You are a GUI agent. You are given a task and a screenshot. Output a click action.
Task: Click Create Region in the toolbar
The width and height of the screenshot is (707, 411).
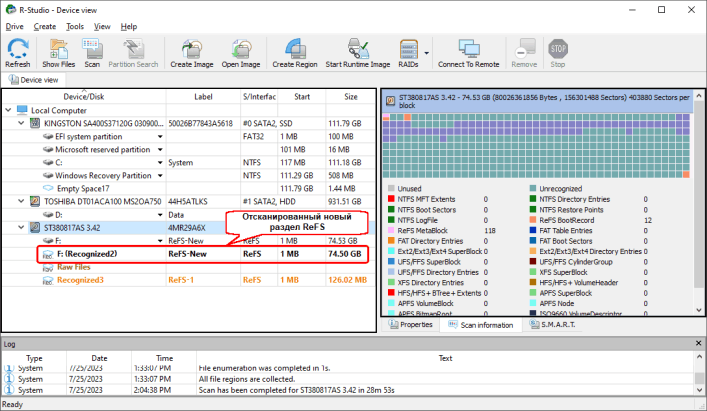tap(295, 53)
